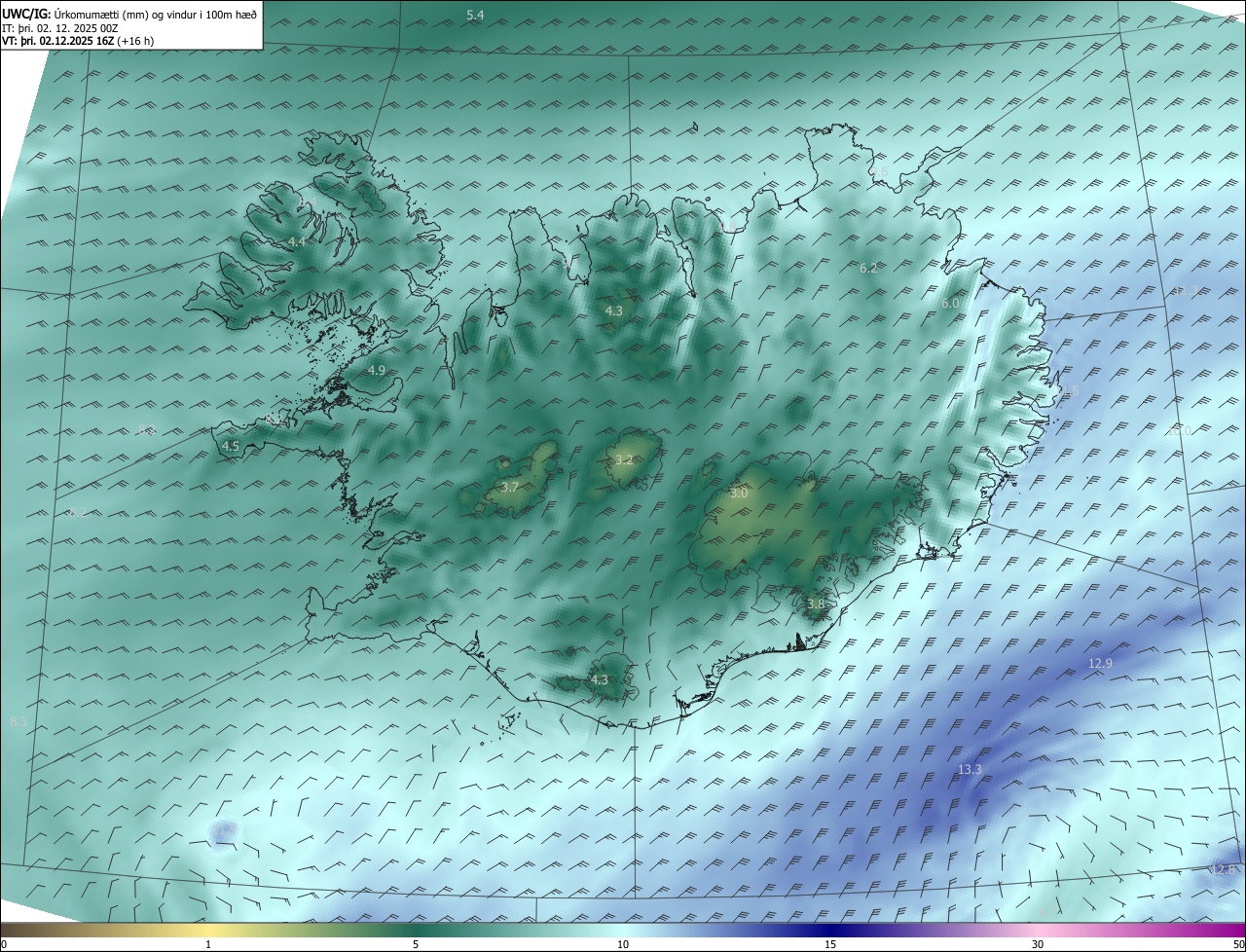
Task: Click the 30 tick on the color scale
Action: coord(1038,944)
